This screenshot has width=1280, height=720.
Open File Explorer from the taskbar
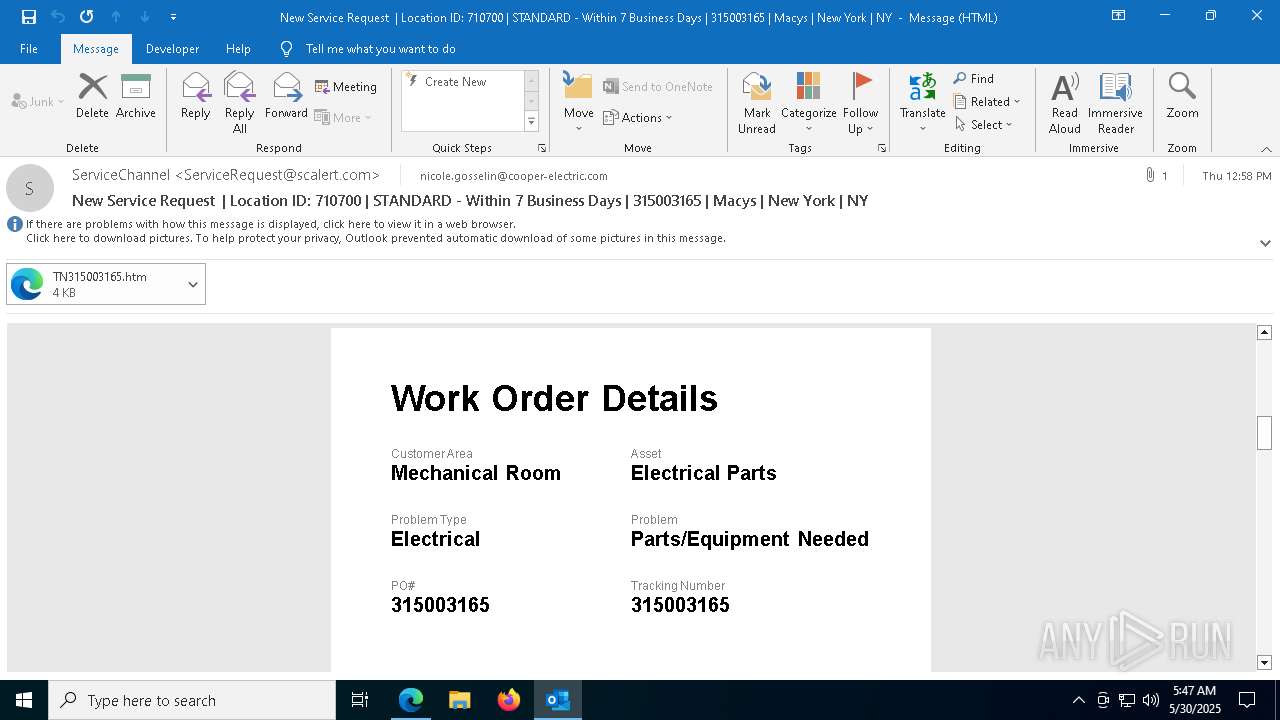[460, 700]
